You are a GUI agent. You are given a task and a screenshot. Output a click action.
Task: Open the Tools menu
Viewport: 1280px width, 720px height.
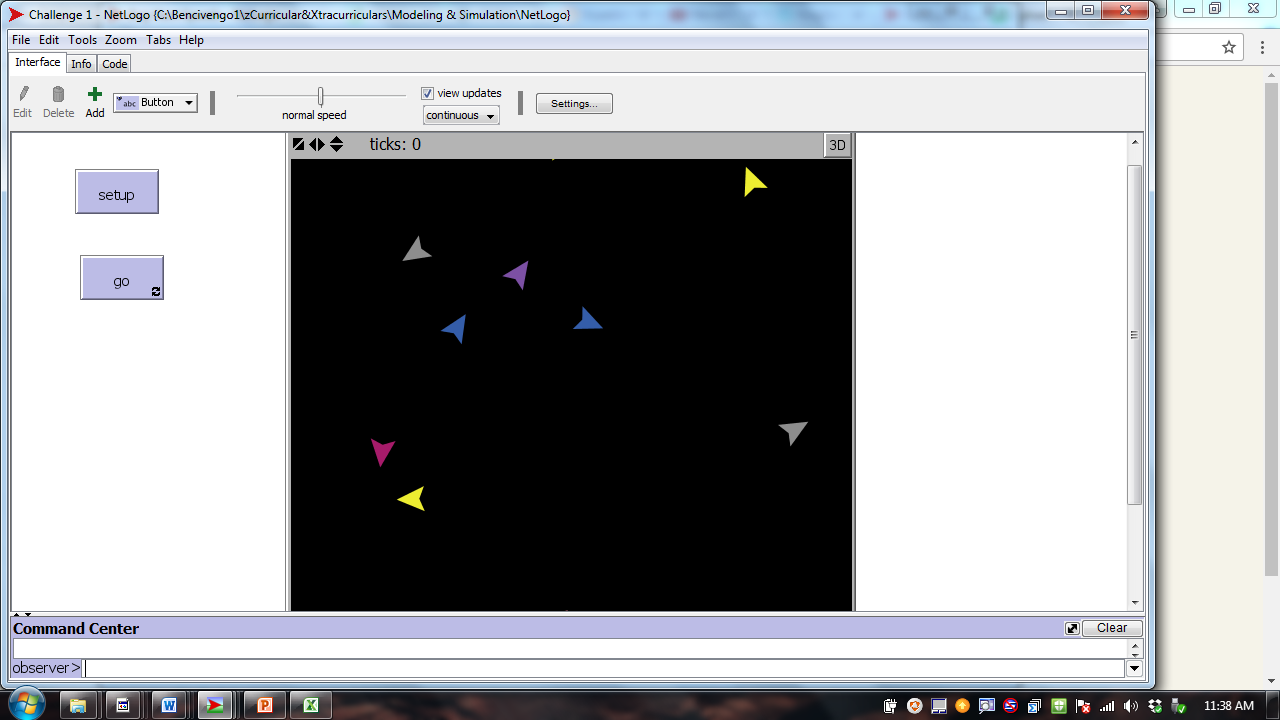[83, 40]
